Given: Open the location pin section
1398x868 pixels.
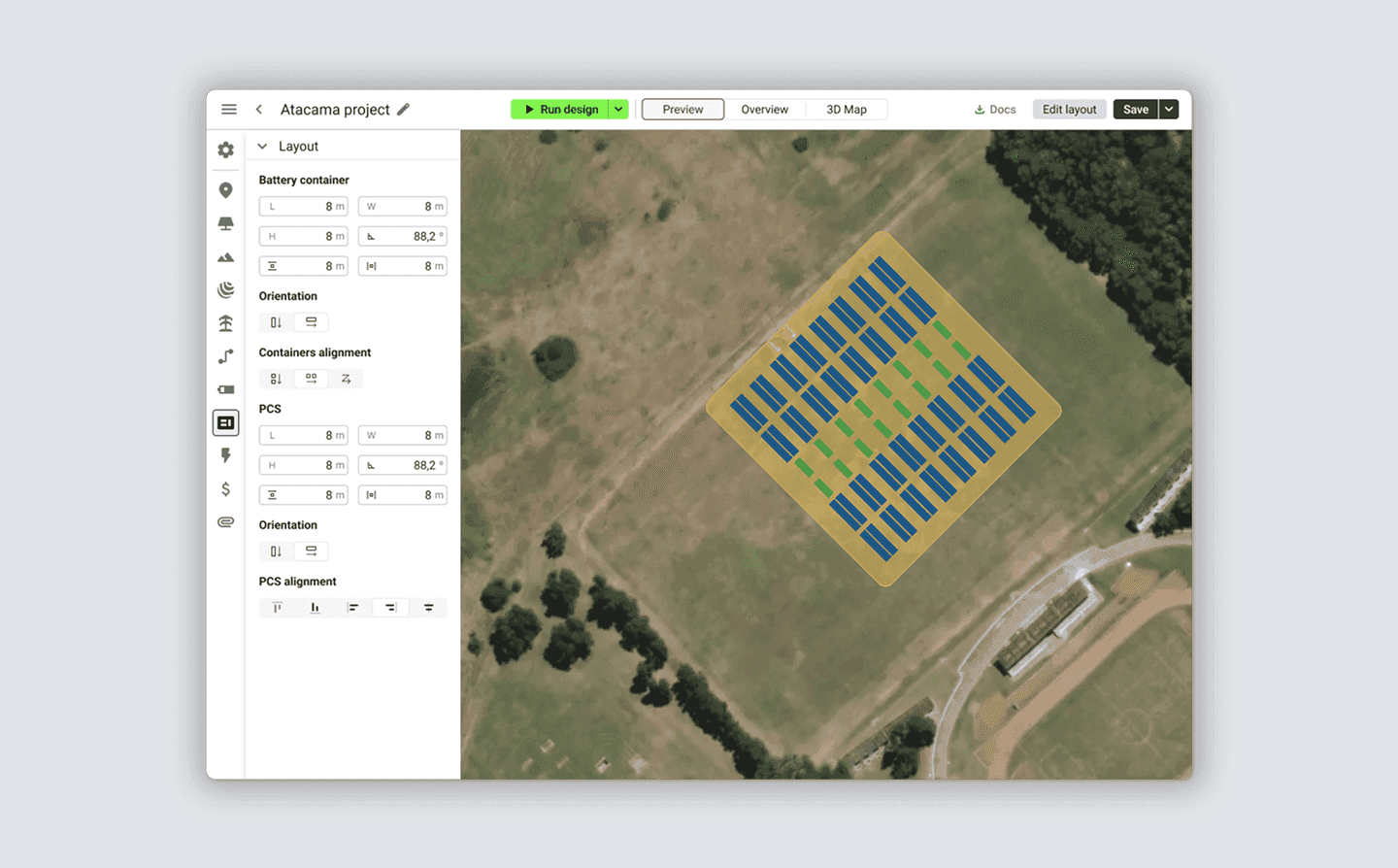Looking at the screenshot, I should click(x=226, y=190).
